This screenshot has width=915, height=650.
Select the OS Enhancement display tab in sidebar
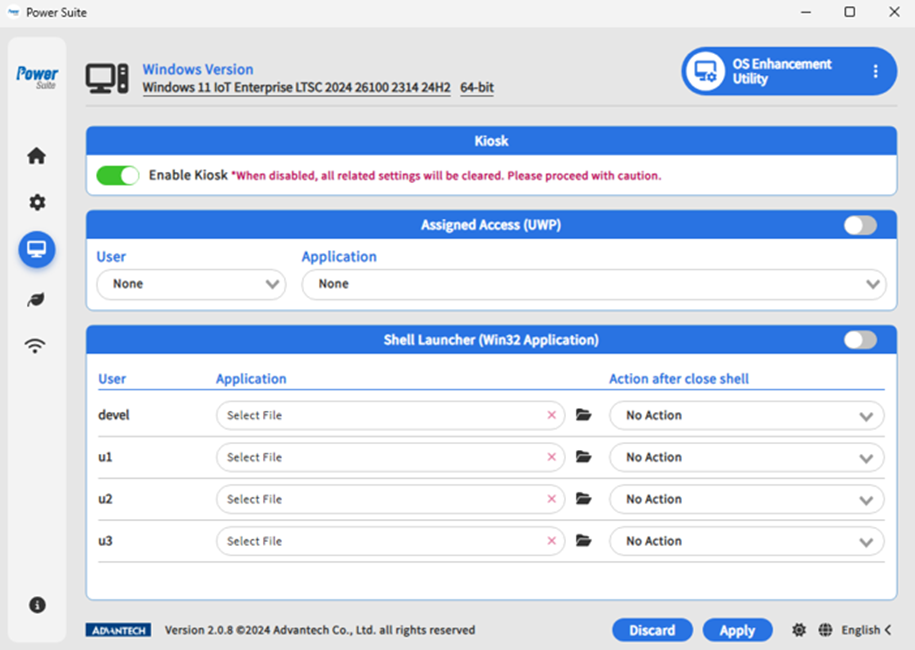click(36, 250)
